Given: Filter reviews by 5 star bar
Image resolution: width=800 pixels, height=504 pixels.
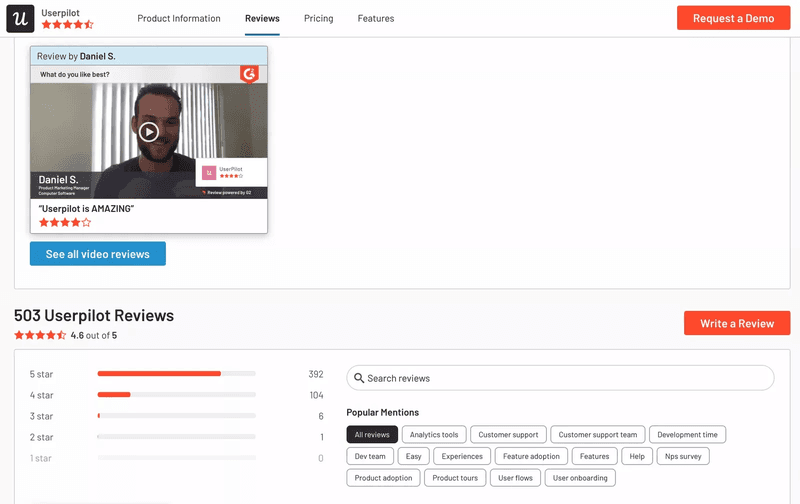Looking at the screenshot, I should (x=176, y=374).
